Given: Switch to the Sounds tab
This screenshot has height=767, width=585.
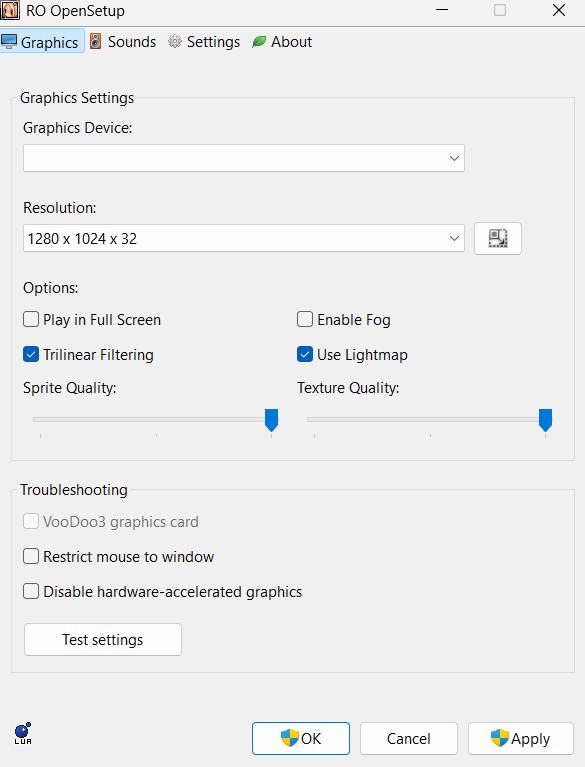Looking at the screenshot, I should click(123, 42).
